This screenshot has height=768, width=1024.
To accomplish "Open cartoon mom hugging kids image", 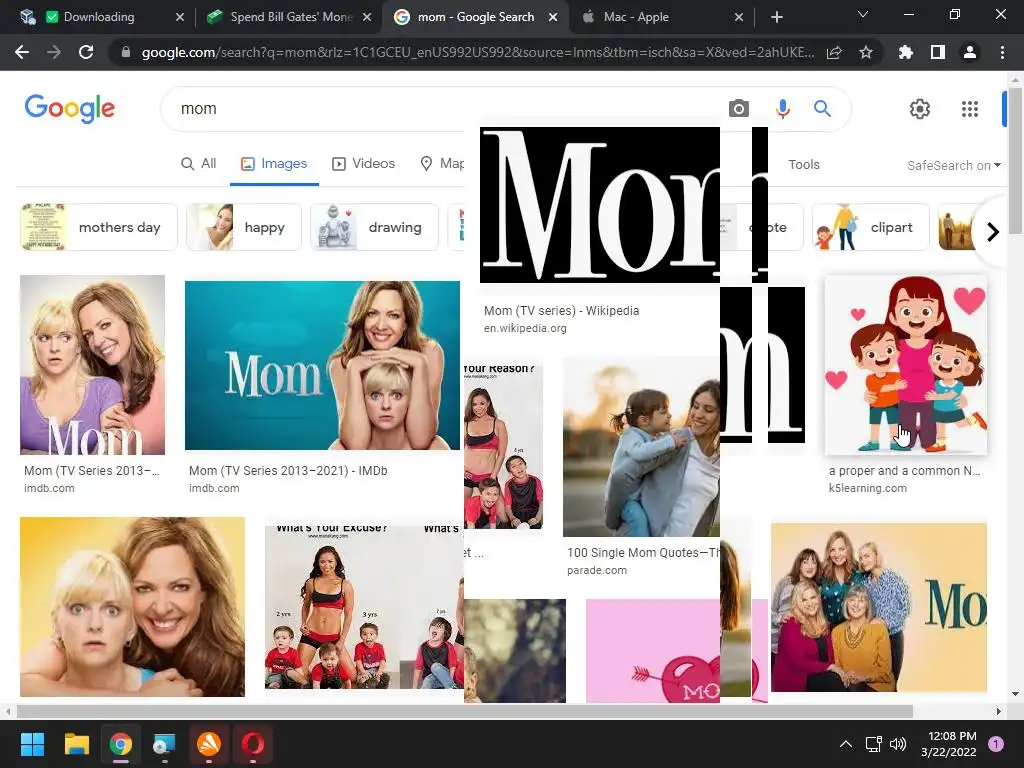I will point(906,364).
